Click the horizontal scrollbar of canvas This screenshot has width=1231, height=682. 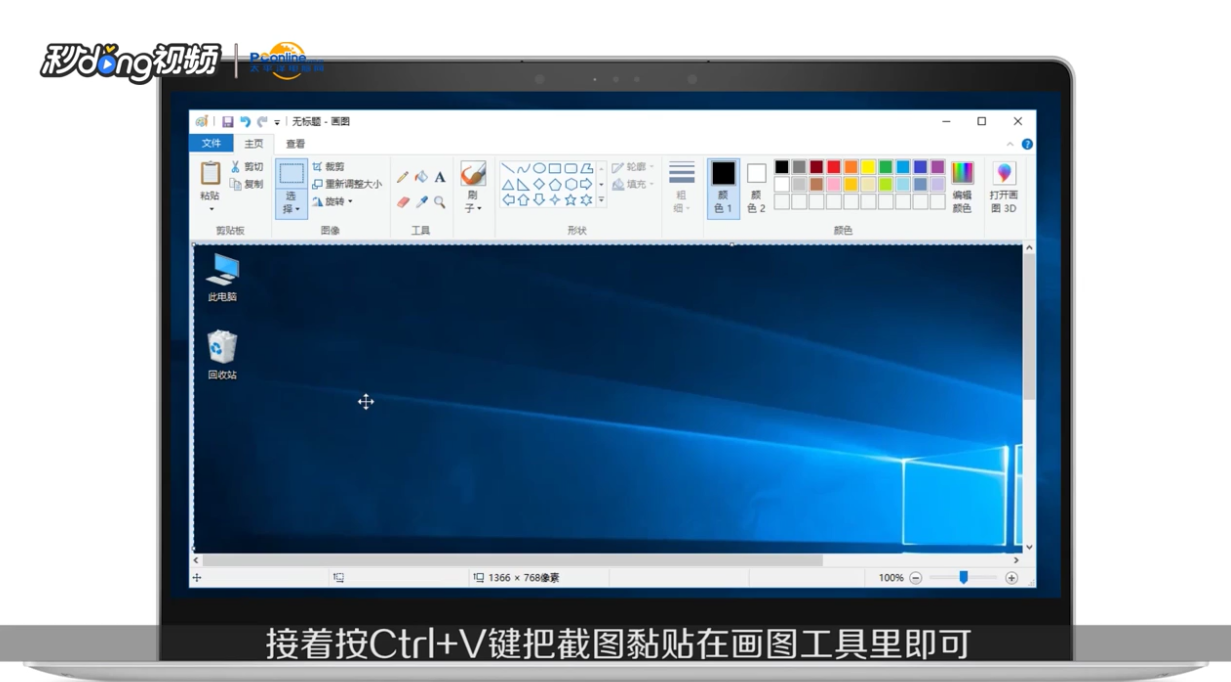coord(513,561)
